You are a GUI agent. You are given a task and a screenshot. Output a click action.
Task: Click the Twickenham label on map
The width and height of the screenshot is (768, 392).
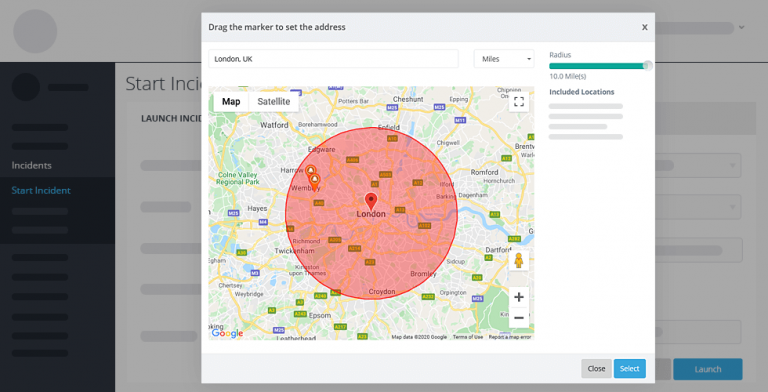[x=294, y=251]
